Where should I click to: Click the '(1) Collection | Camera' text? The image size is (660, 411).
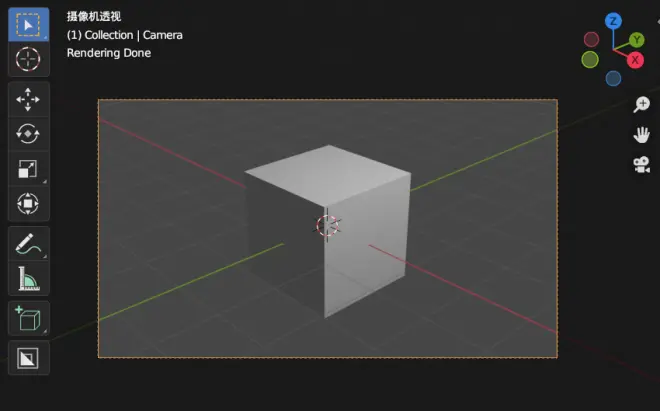[125, 35]
